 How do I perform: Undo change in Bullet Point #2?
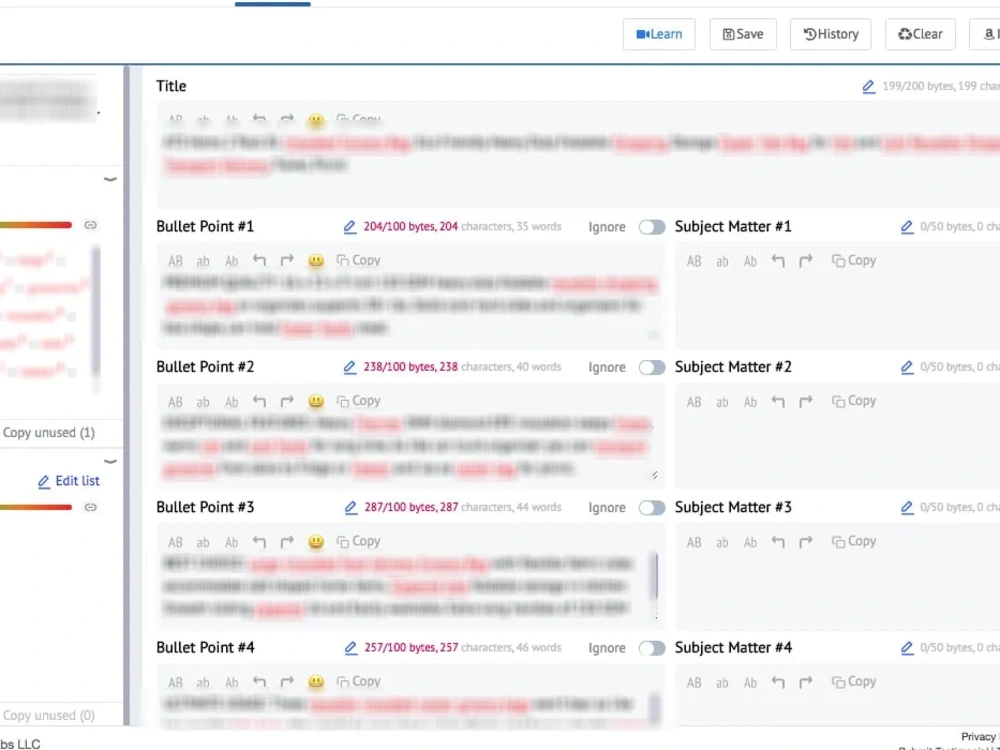[x=259, y=401]
